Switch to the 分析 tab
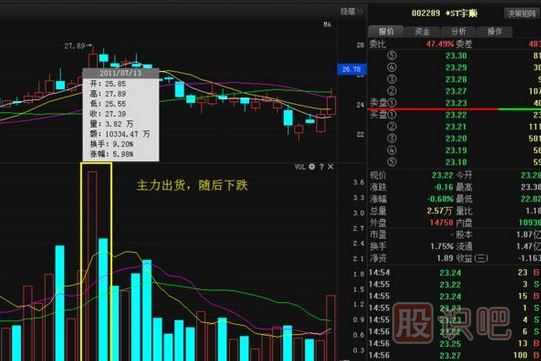 pos(459,31)
